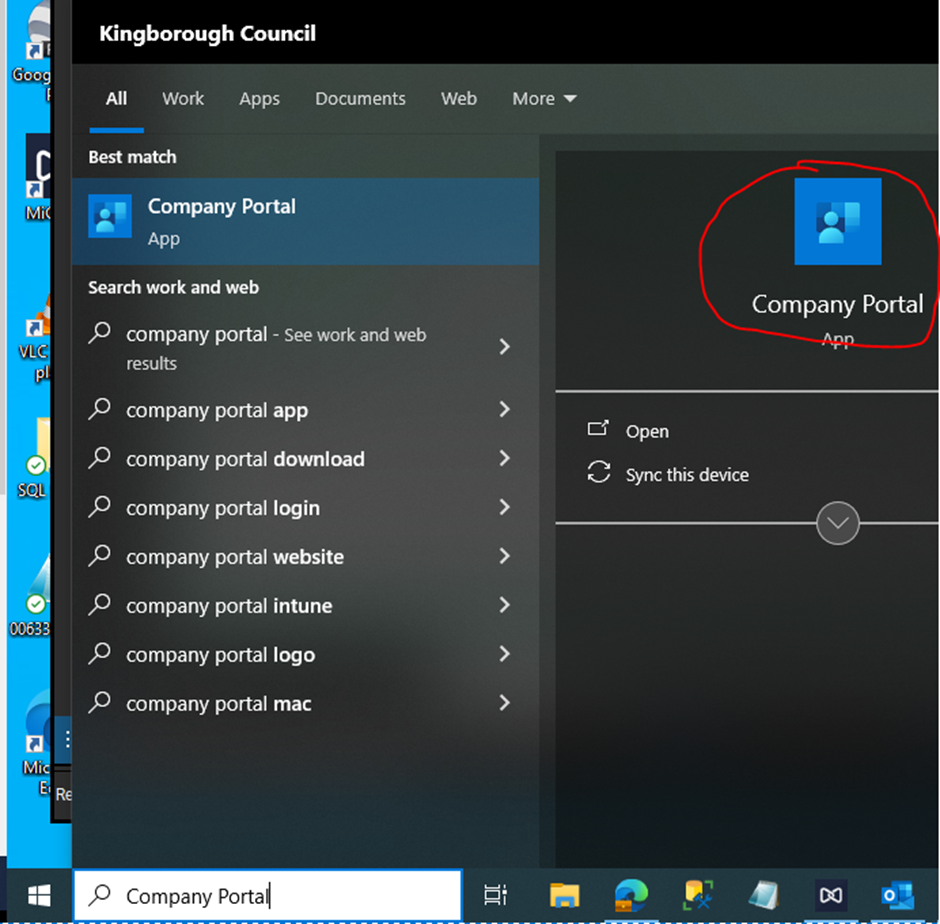Switch to the All tab

coord(116,98)
